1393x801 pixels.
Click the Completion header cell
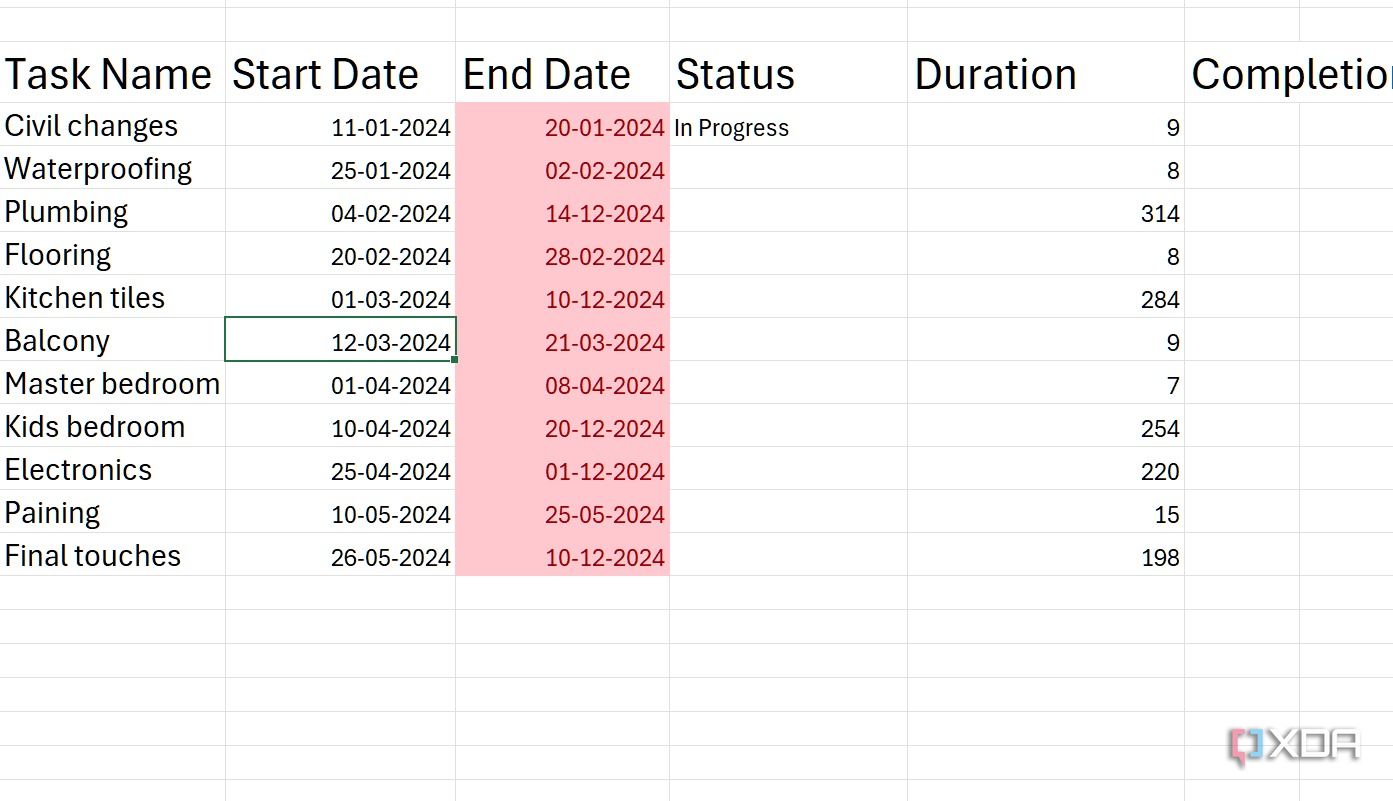tap(1290, 75)
